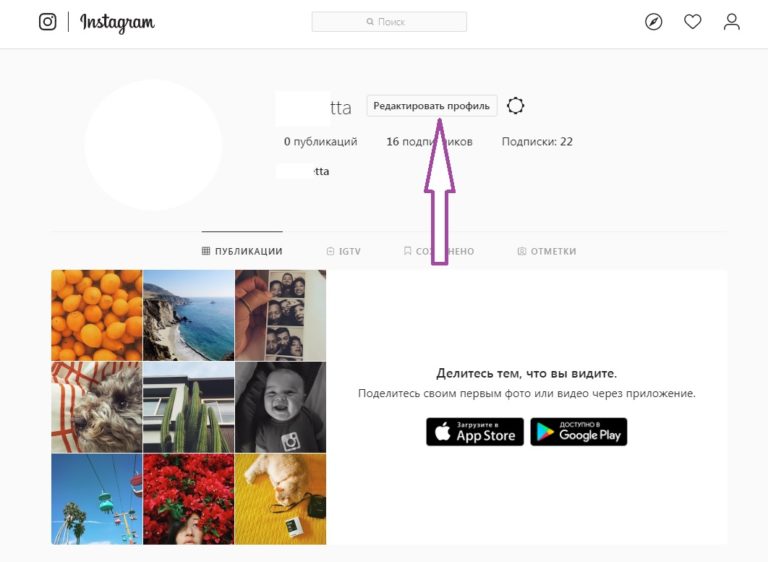Open the profile person icon
This screenshot has height=562, width=768.
[732, 22]
